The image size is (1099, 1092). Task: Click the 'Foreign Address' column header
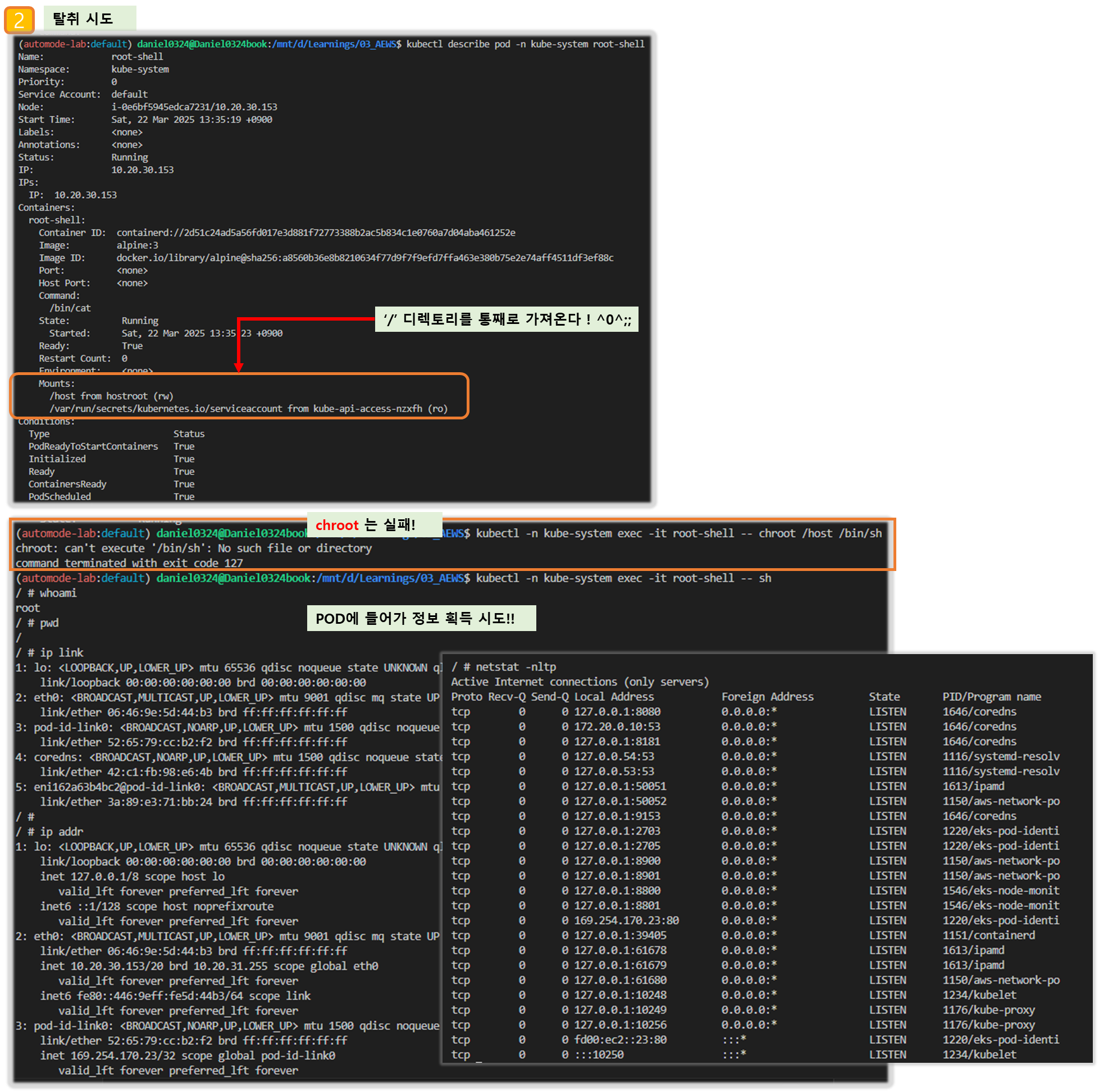(767, 696)
